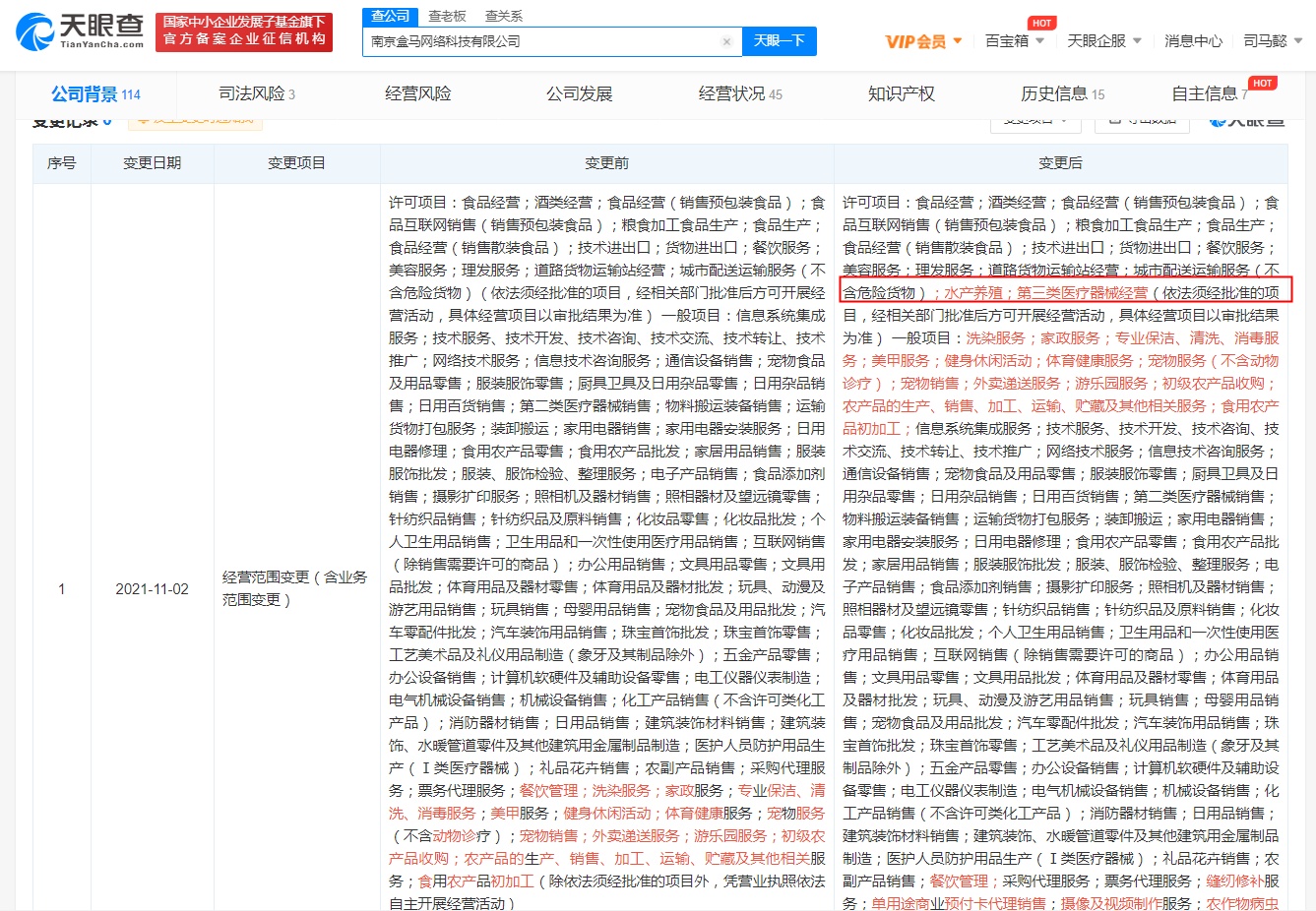Click the HOT badge above 百宝箱
Viewport: 1316px width, 911px height.
pyautogui.click(x=1041, y=23)
